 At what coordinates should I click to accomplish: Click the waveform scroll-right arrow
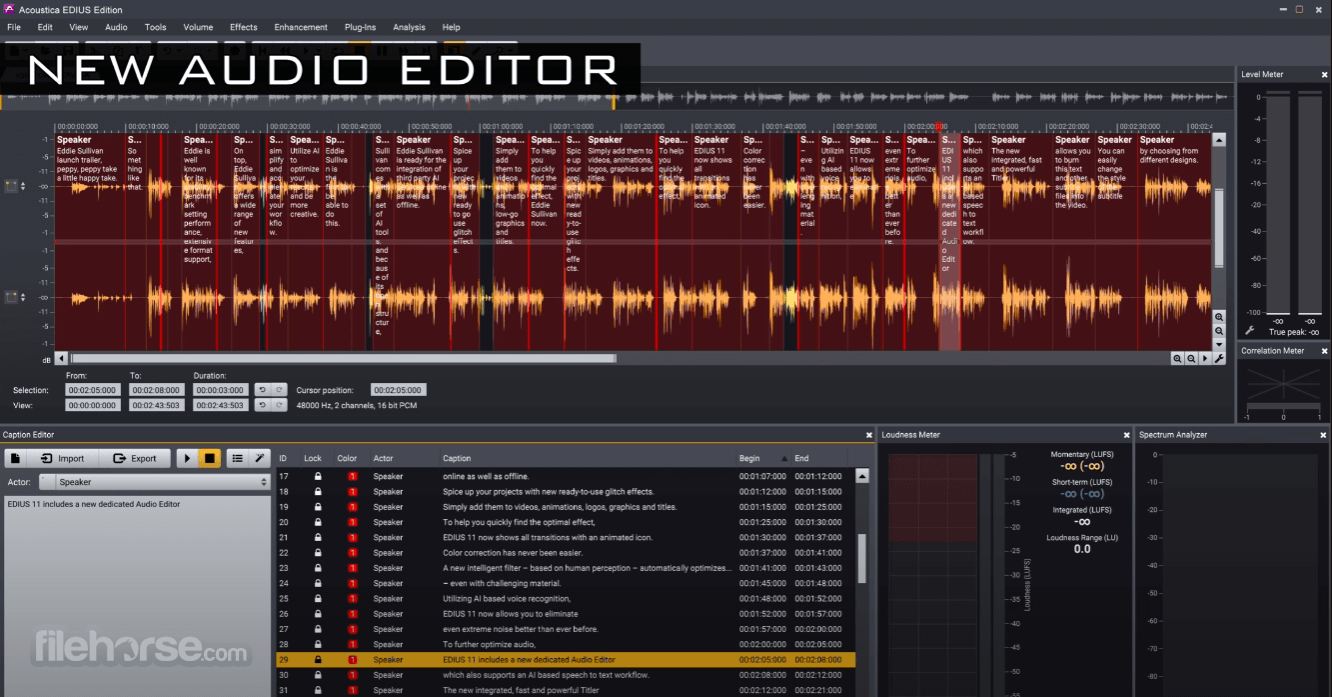pos(1205,358)
